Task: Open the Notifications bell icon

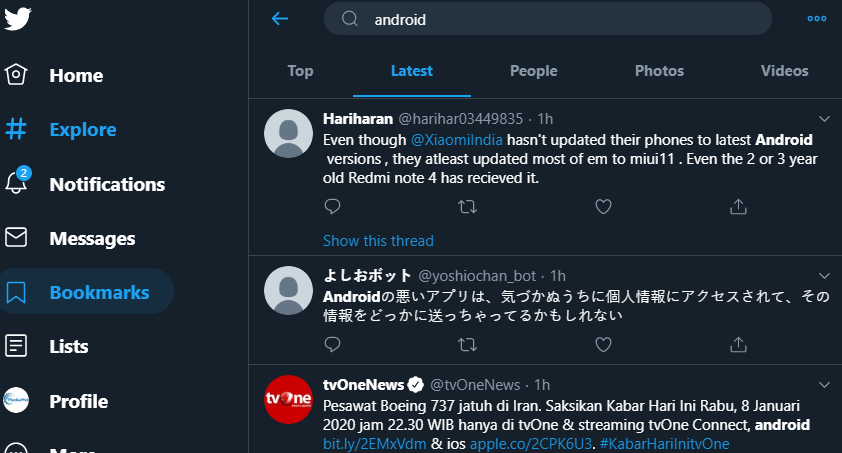Action: (x=17, y=183)
